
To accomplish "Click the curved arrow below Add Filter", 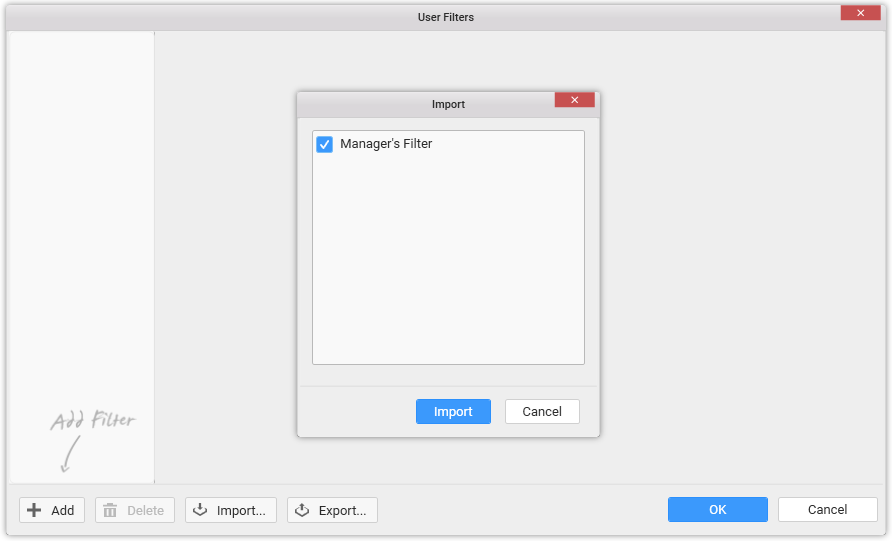I will 67,455.
